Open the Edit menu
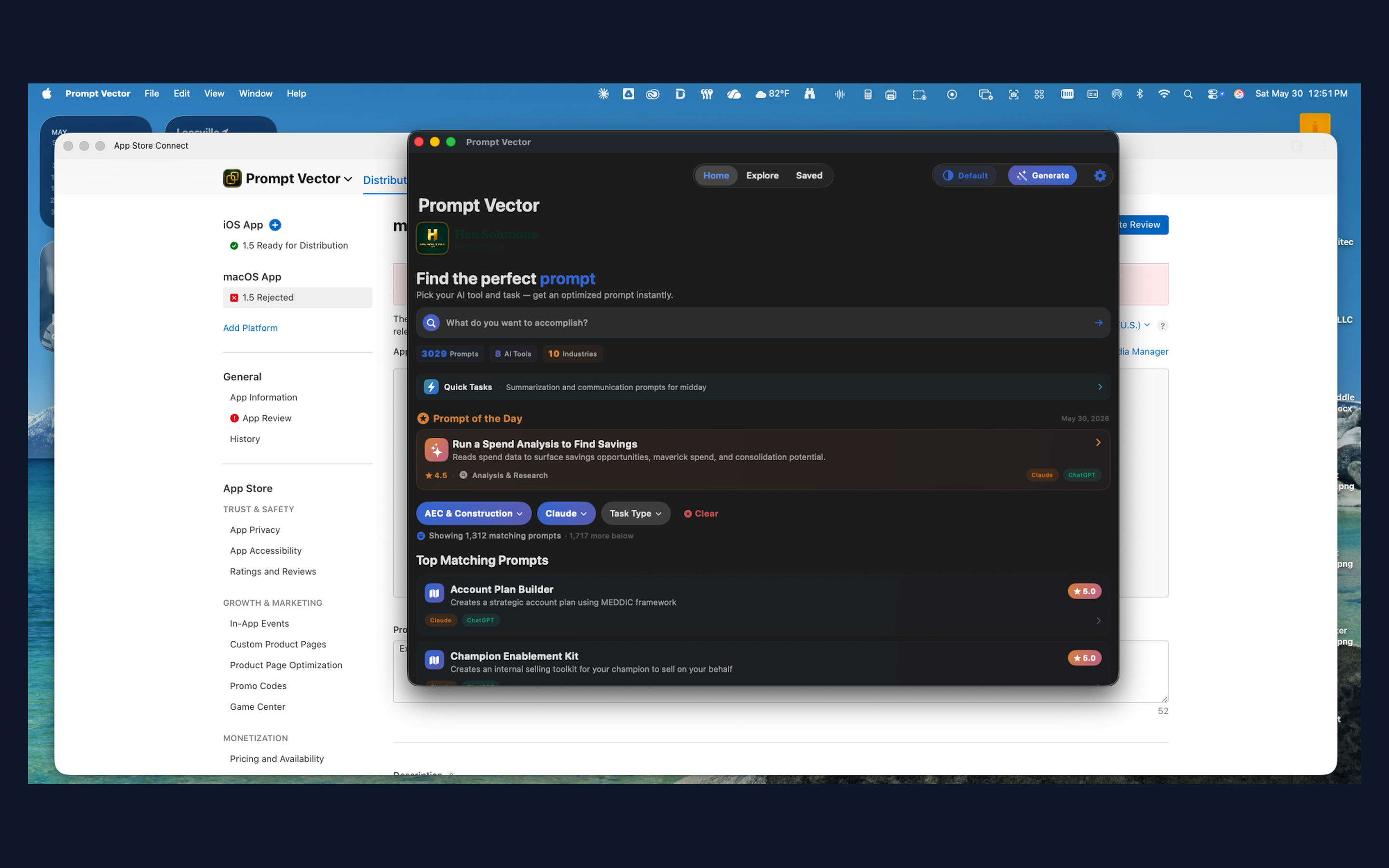The image size is (1389, 868). [181, 94]
